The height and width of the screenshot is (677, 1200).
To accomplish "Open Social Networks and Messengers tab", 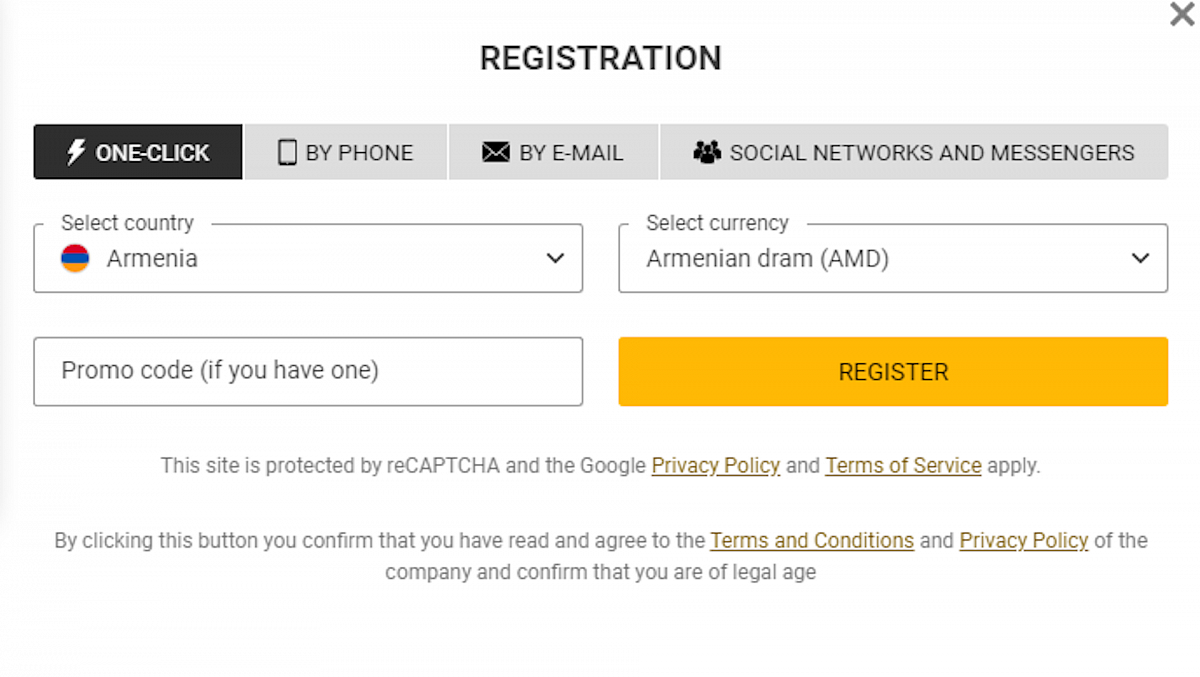I will 913,152.
